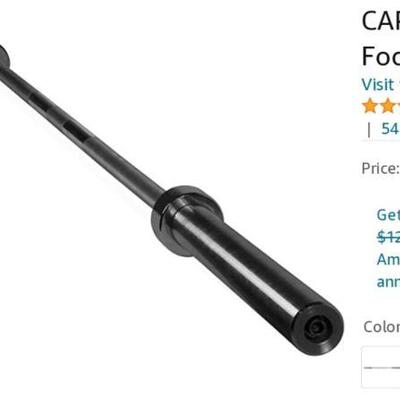
Task: Click the crossed-out "$12" price text
Action: click(x=389, y=237)
